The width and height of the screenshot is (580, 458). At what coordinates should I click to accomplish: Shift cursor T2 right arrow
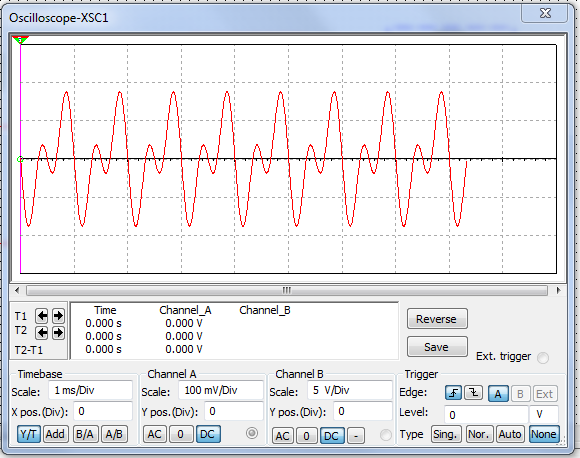tap(58, 333)
